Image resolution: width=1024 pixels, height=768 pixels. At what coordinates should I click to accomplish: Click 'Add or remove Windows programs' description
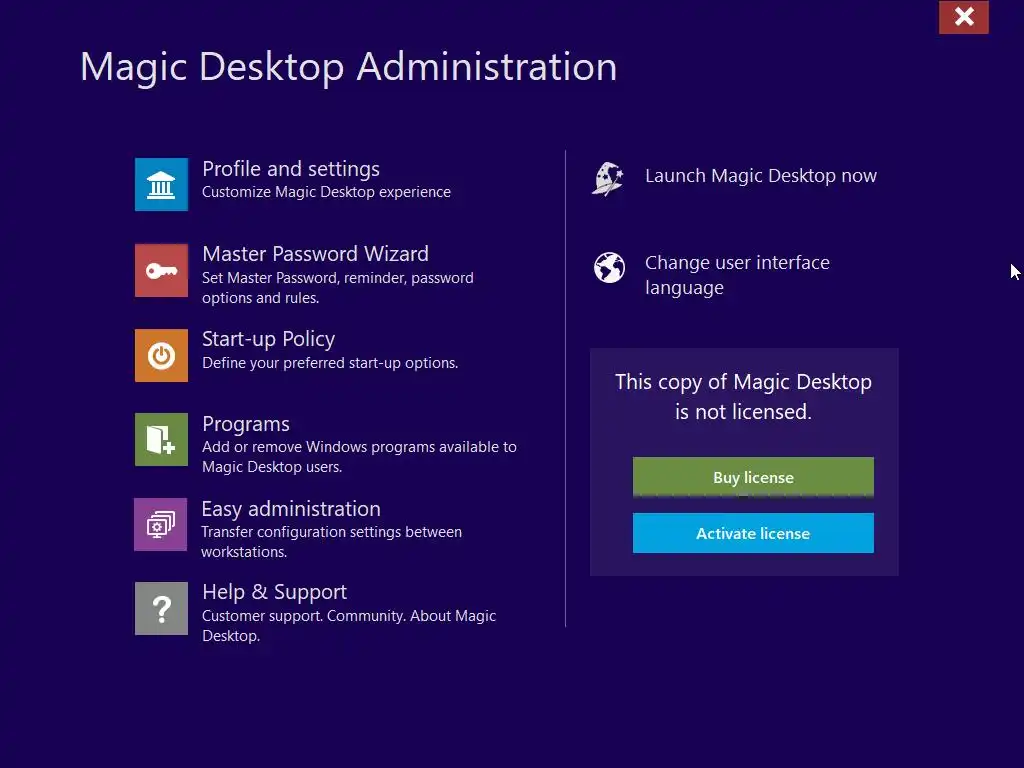[359, 457]
